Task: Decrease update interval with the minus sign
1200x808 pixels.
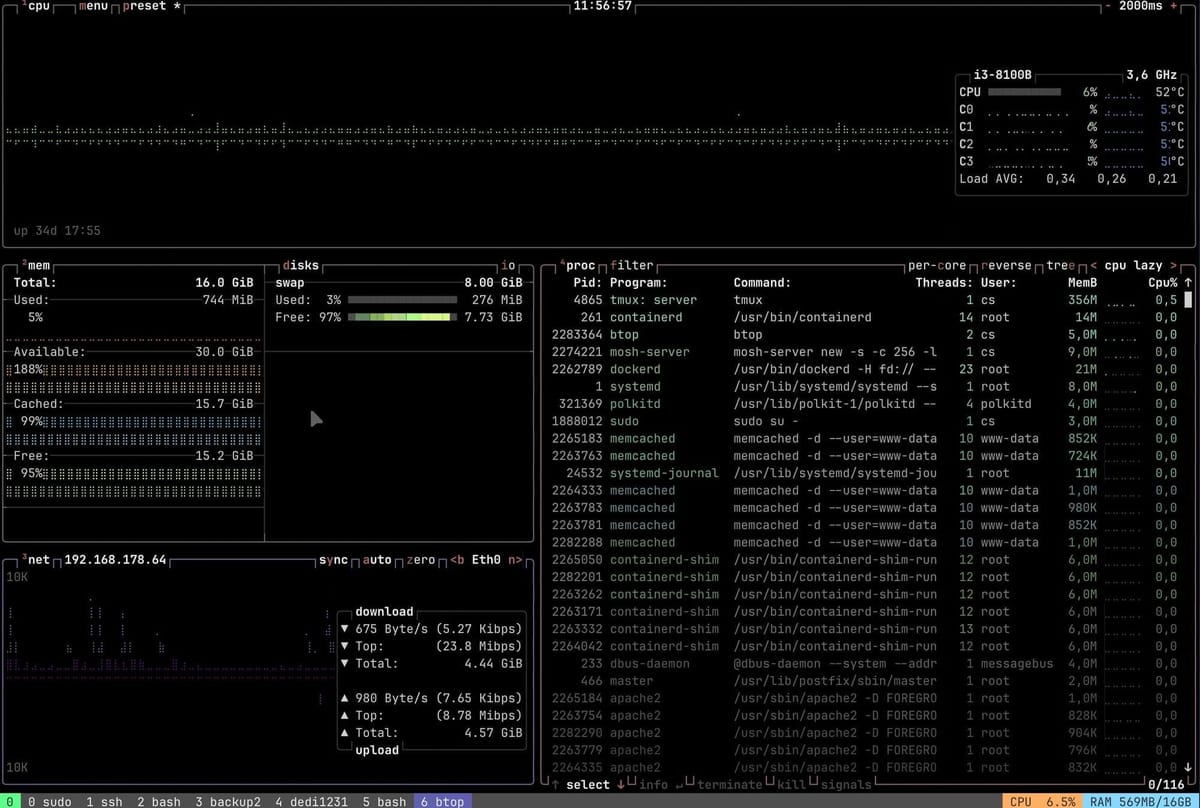Action: (1108, 6)
